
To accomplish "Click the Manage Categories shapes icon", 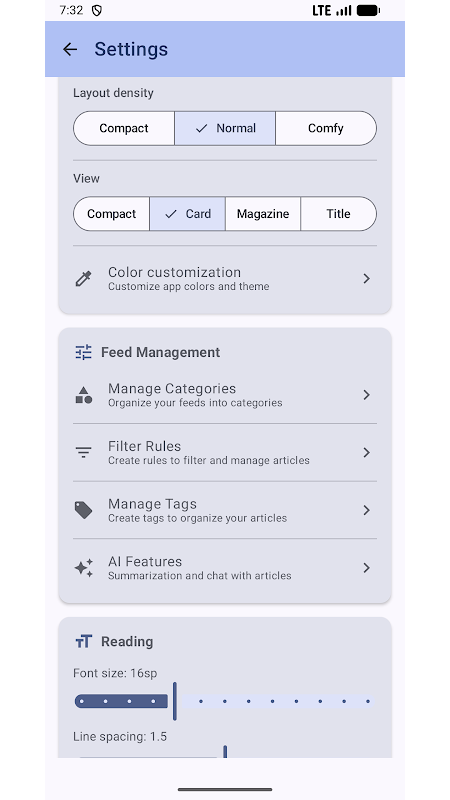I will 83,395.
